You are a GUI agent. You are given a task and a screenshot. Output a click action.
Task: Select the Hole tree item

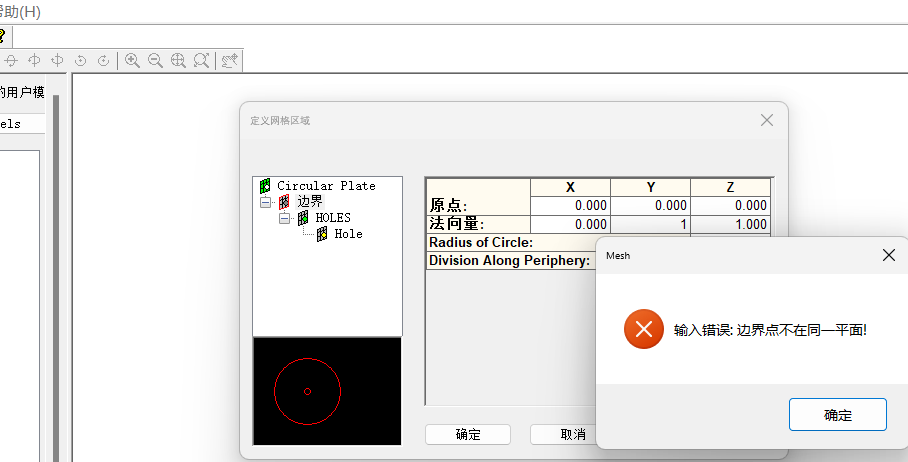click(x=349, y=234)
